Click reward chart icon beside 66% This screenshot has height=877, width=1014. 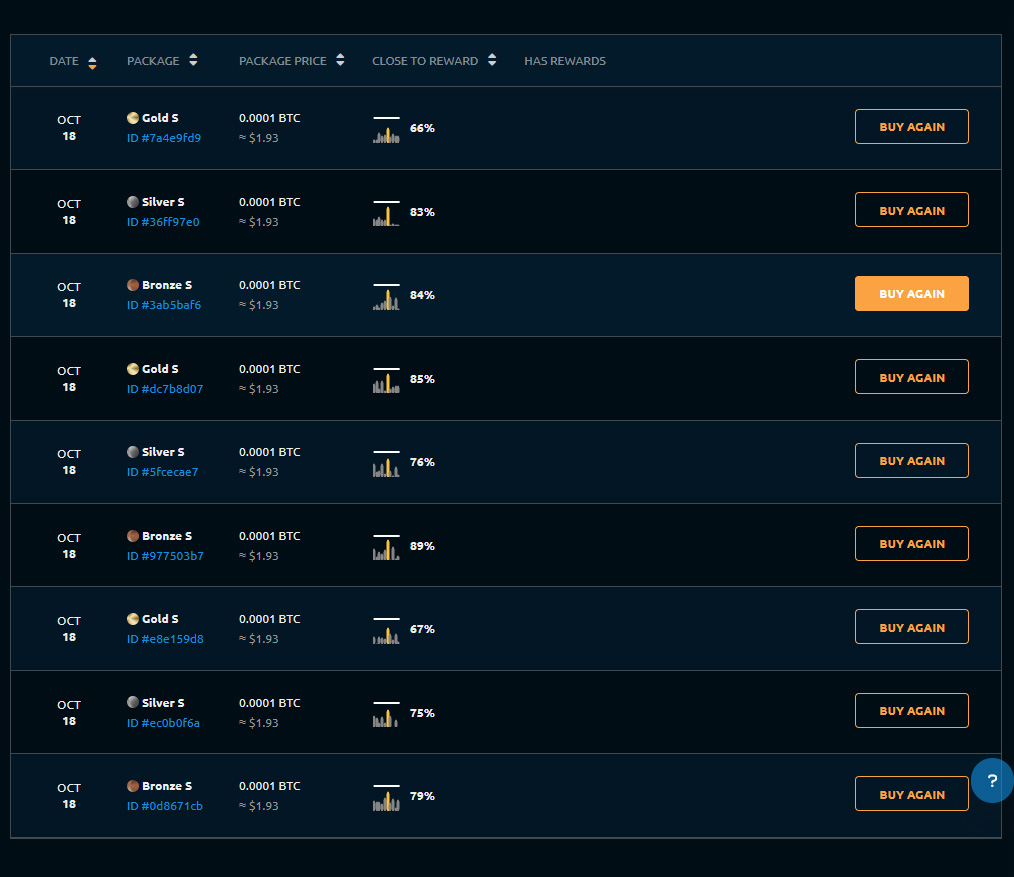(x=386, y=129)
